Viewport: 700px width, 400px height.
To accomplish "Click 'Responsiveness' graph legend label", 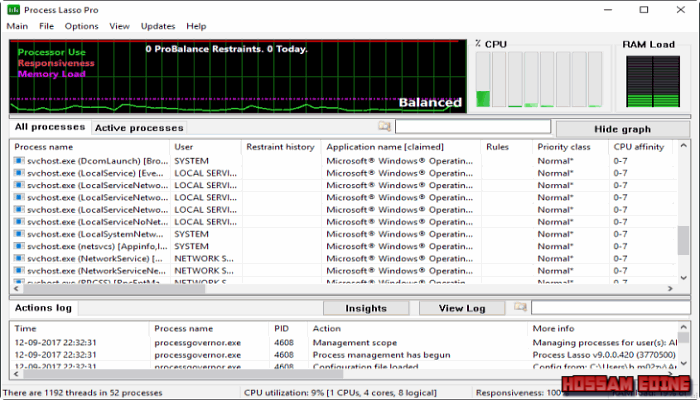I will 56,63.
